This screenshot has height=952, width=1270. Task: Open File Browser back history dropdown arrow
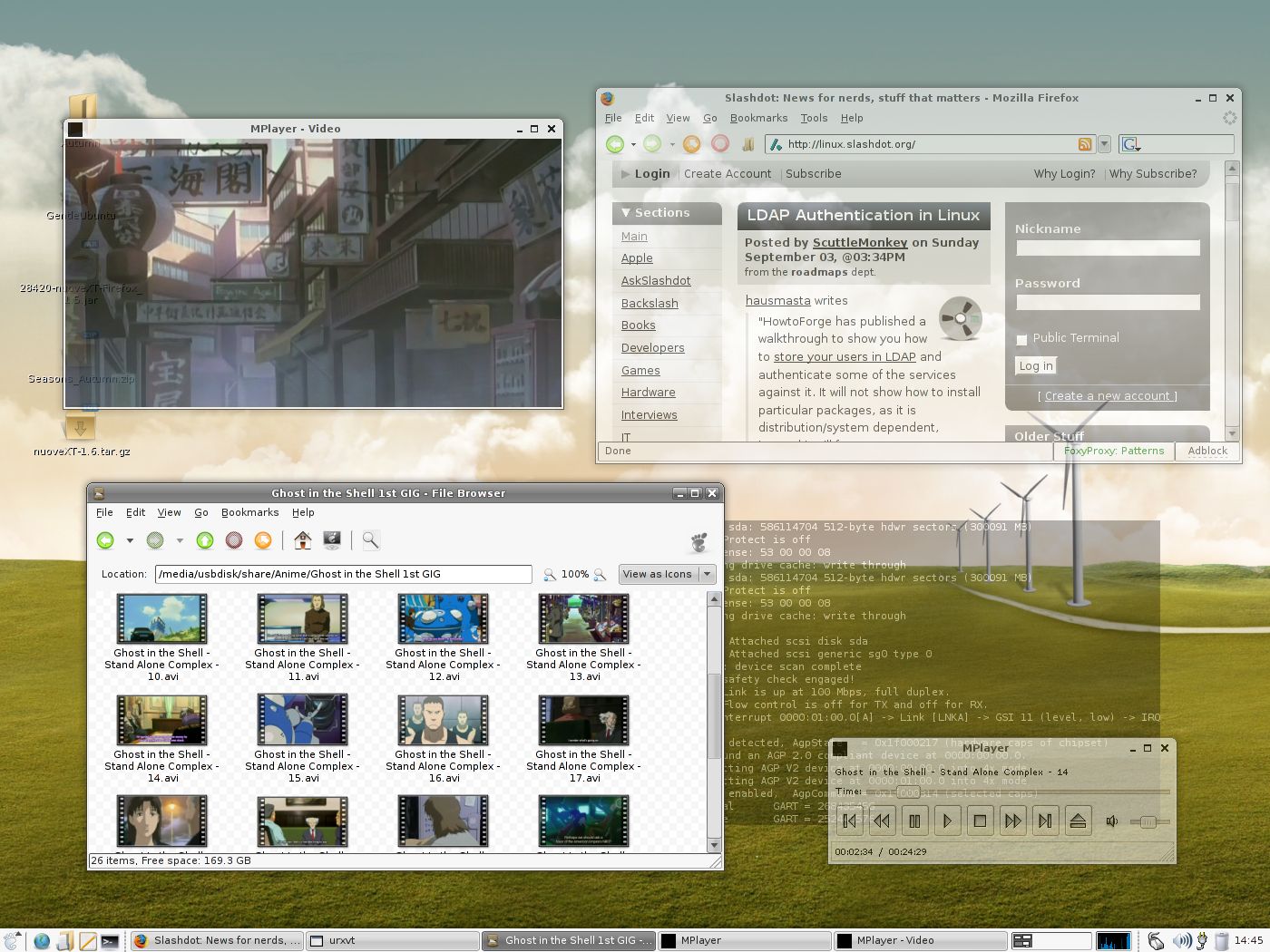point(130,541)
